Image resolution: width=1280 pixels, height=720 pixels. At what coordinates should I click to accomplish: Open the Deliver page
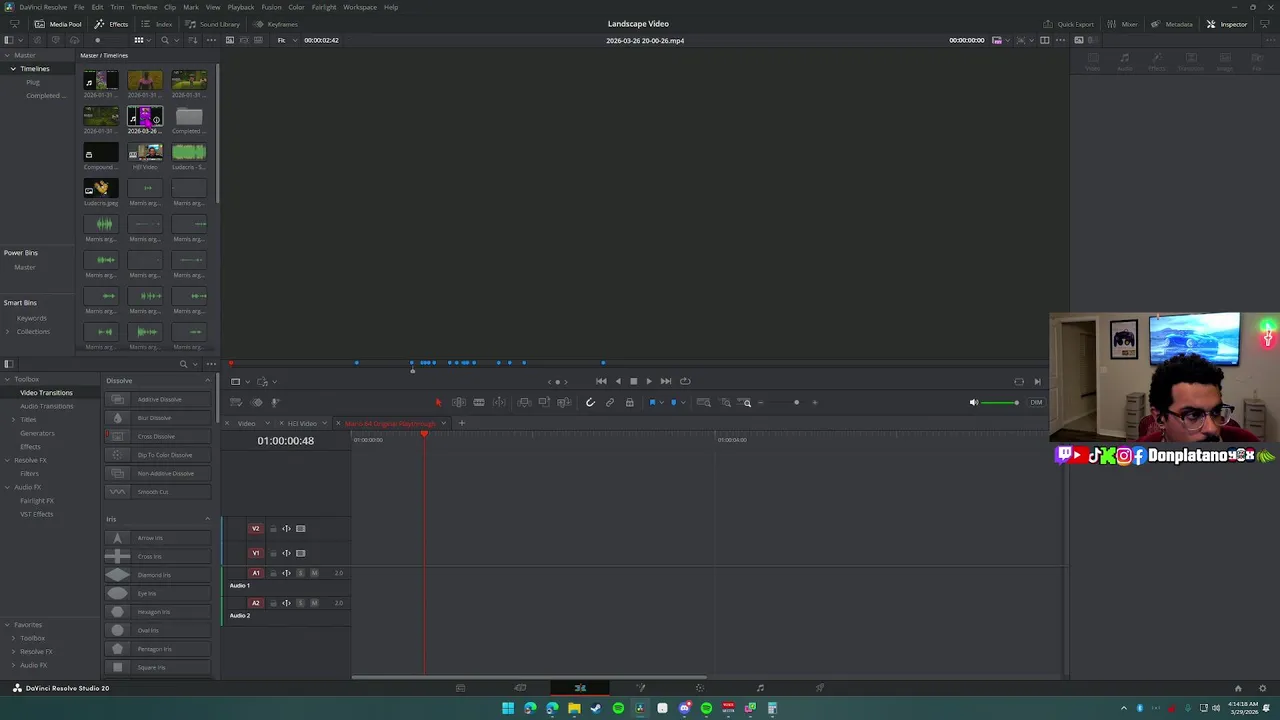(820, 688)
